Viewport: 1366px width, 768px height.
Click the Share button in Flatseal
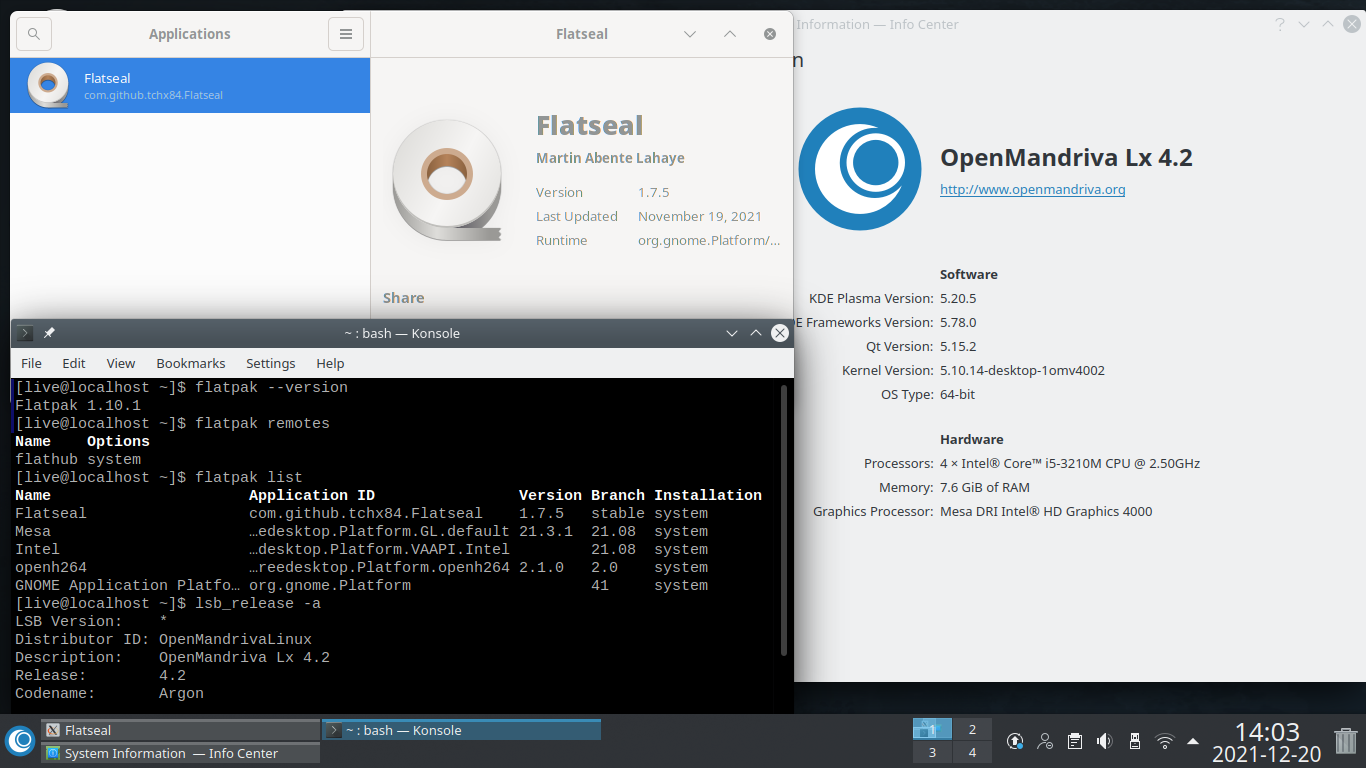click(x=402, y=297)
